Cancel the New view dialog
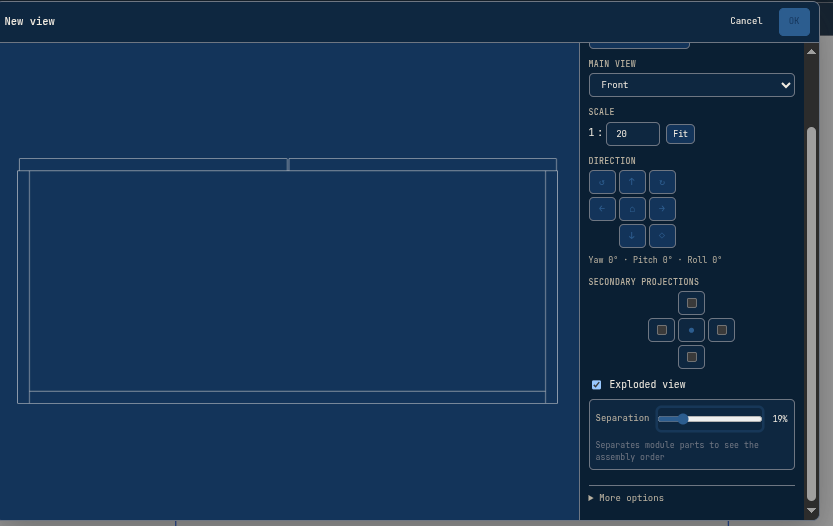 [x=746, y=21]
